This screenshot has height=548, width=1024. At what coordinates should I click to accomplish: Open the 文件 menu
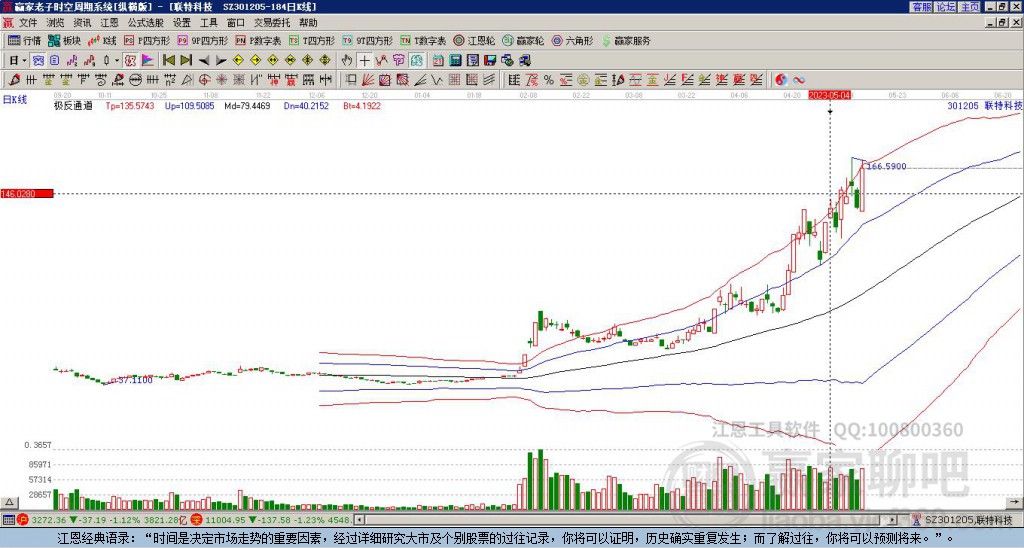click(x=28, y=23)
